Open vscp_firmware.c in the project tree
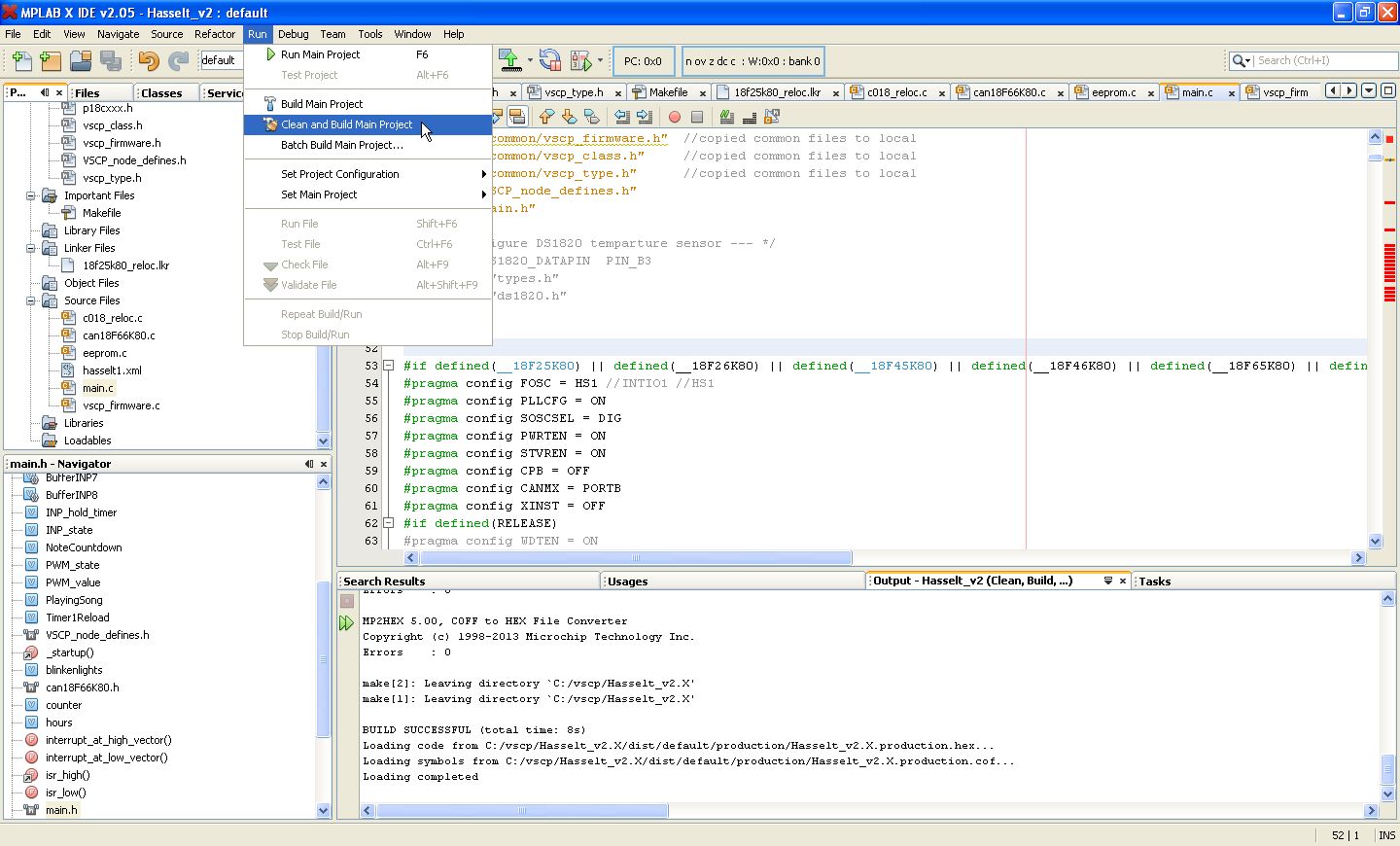Image resolution: width=1400 pixels, height=846 pixels. tap(121, 405)
